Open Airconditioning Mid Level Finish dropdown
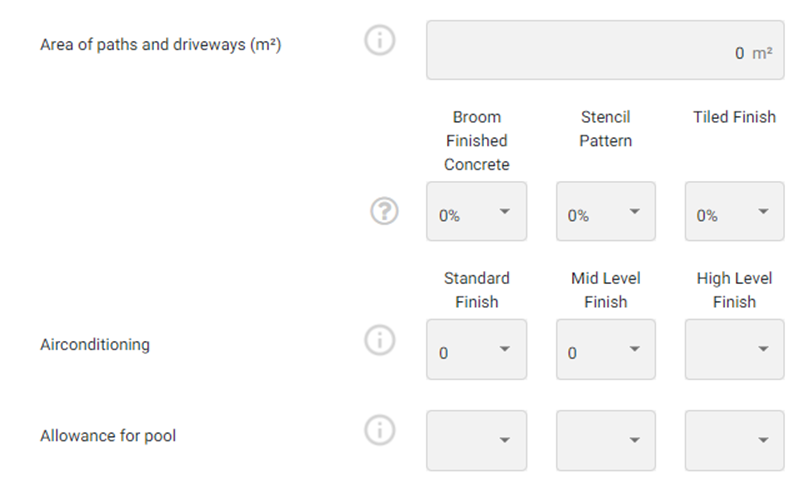This screenshot has width=811, height=495. 606,350
